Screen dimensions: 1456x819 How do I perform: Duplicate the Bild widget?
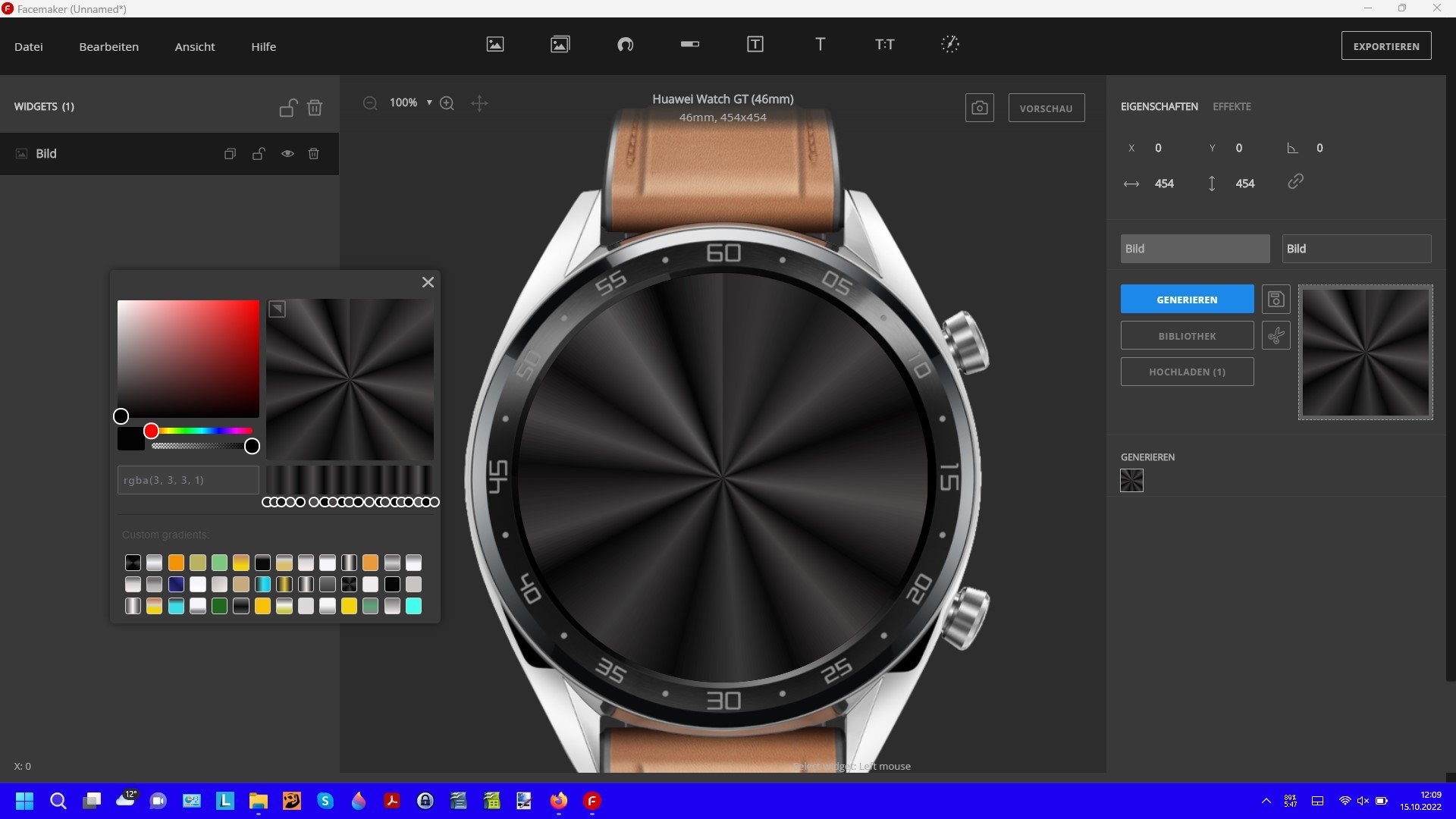pyautogui.click(x=230, y=154)
